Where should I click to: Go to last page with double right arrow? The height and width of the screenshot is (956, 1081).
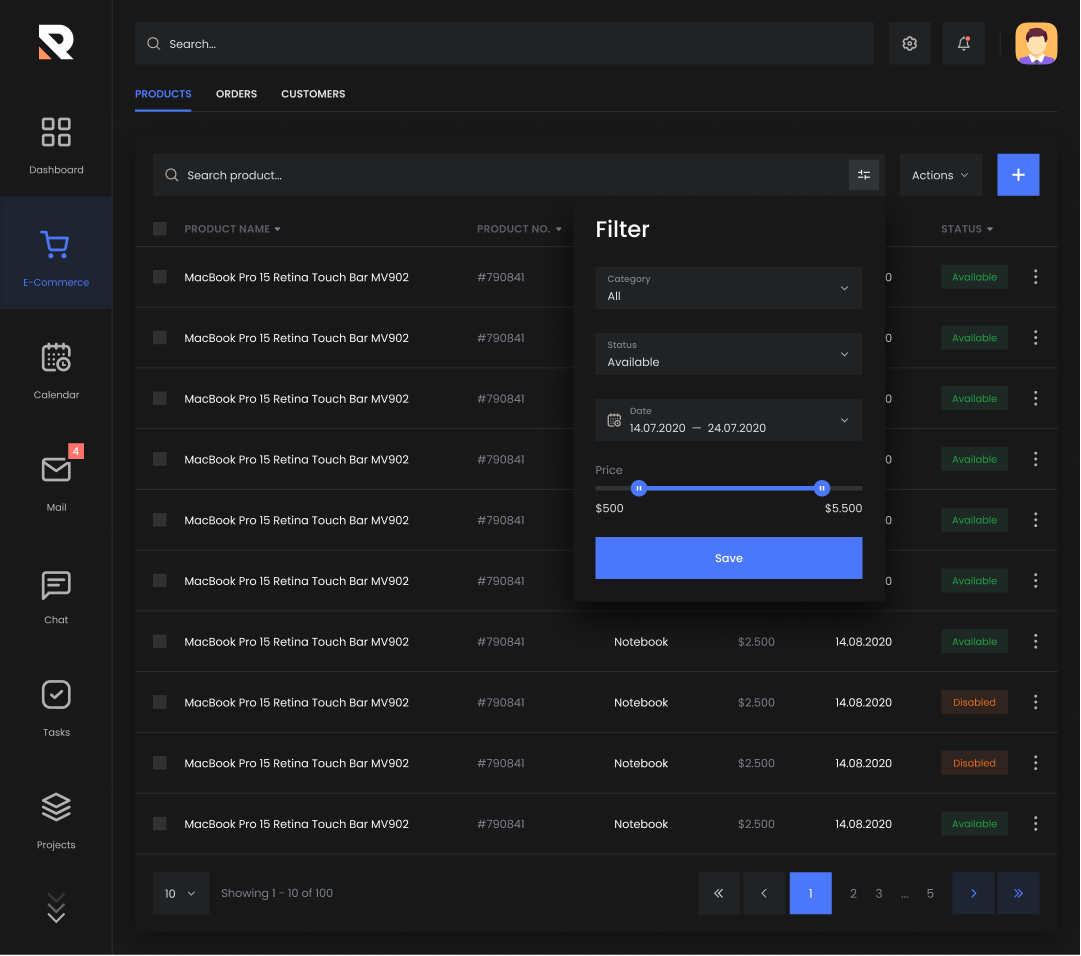pyautogui.click(x=1018, y=893)
